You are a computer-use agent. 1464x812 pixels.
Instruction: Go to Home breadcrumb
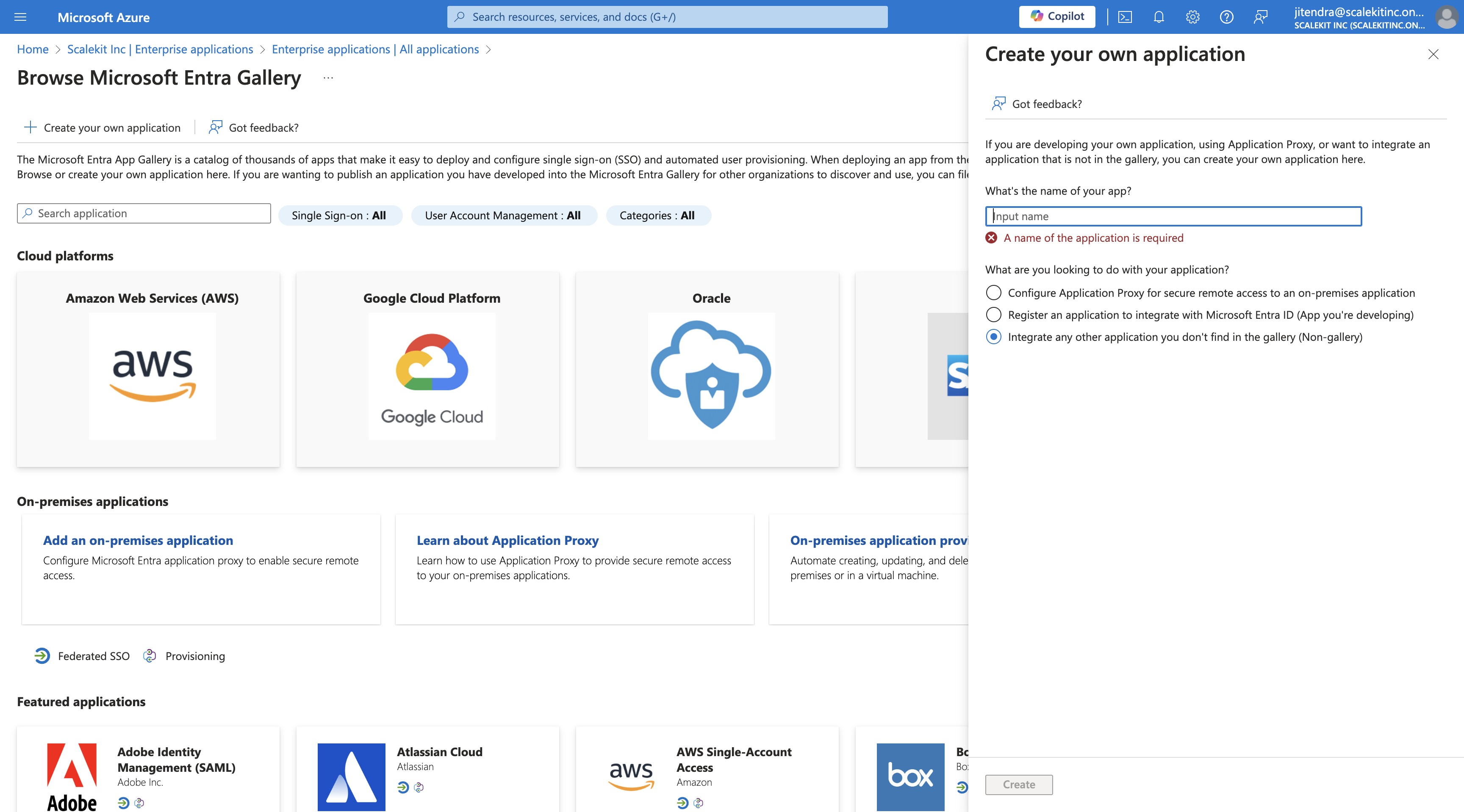coord(32,50)
